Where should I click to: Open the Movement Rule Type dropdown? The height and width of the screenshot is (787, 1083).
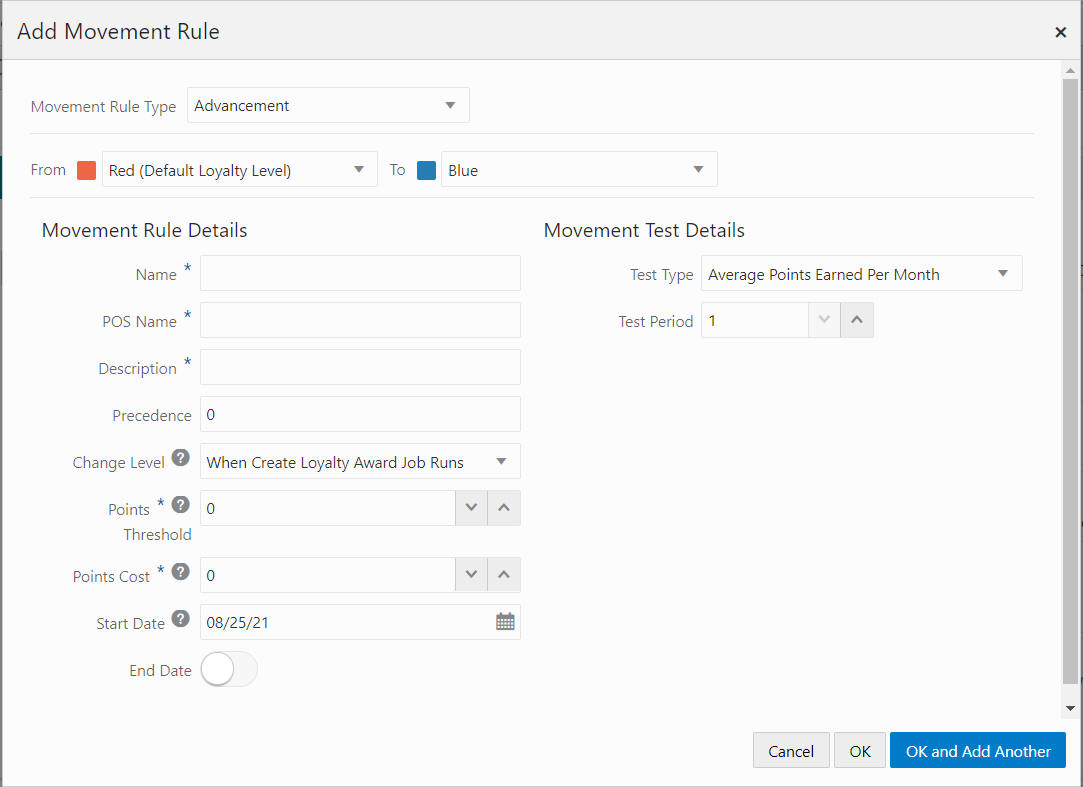click(x=328, y=105)
